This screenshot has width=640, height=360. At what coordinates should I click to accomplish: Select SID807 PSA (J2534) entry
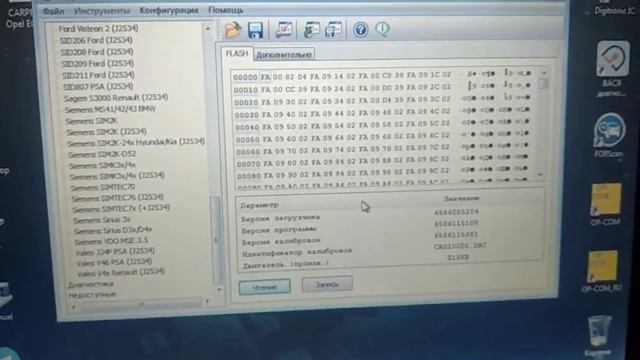coord(98,86)
